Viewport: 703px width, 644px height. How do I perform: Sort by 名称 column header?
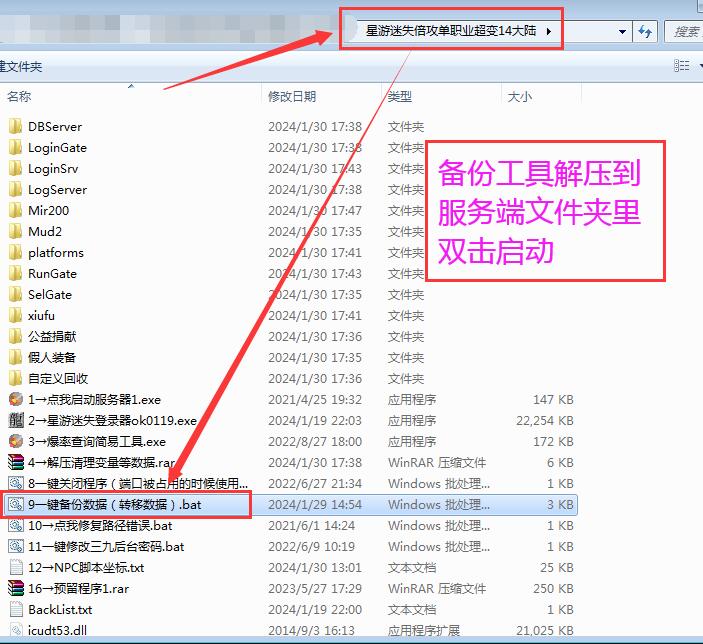[x=20, y=97]
